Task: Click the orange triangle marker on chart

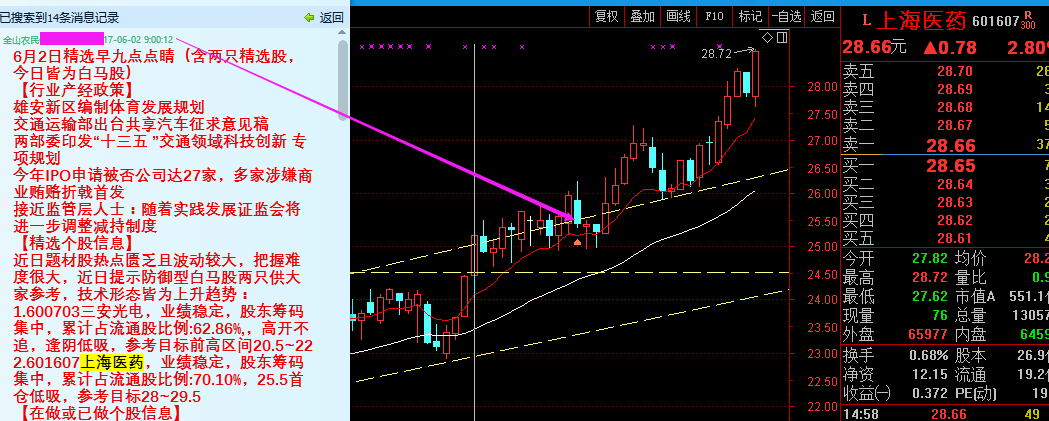Action: [577, 242]
